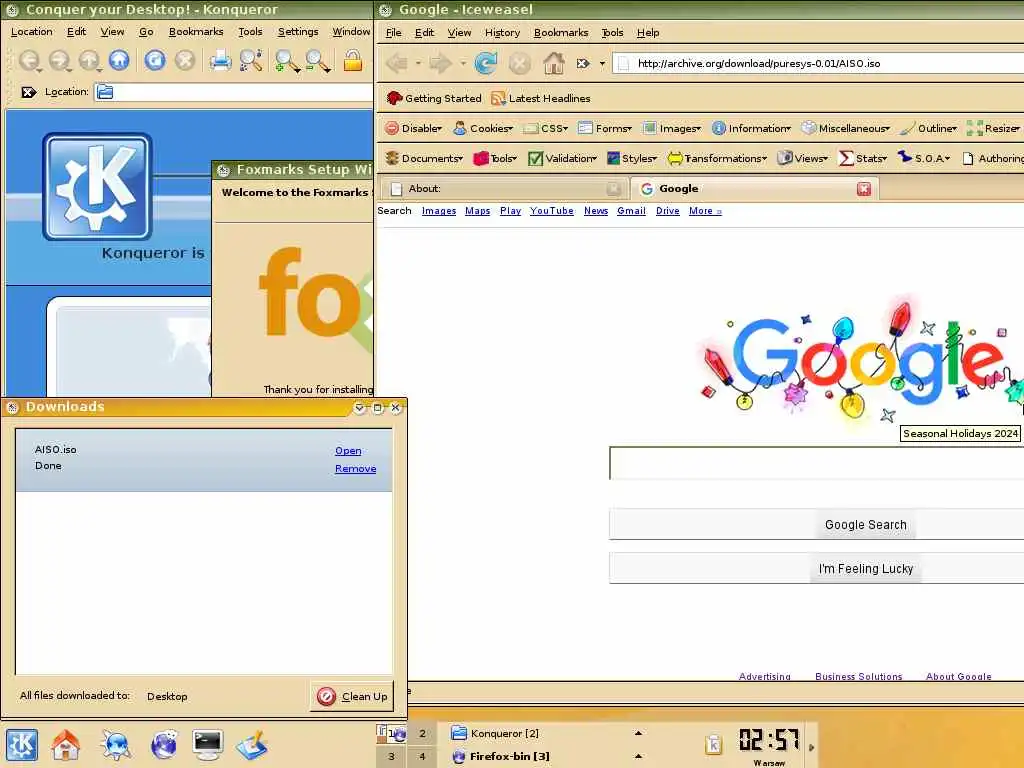Screen dimensions: 1024x768
Task: Switch to virtual desktop 4 in pager
Action: 422,756
